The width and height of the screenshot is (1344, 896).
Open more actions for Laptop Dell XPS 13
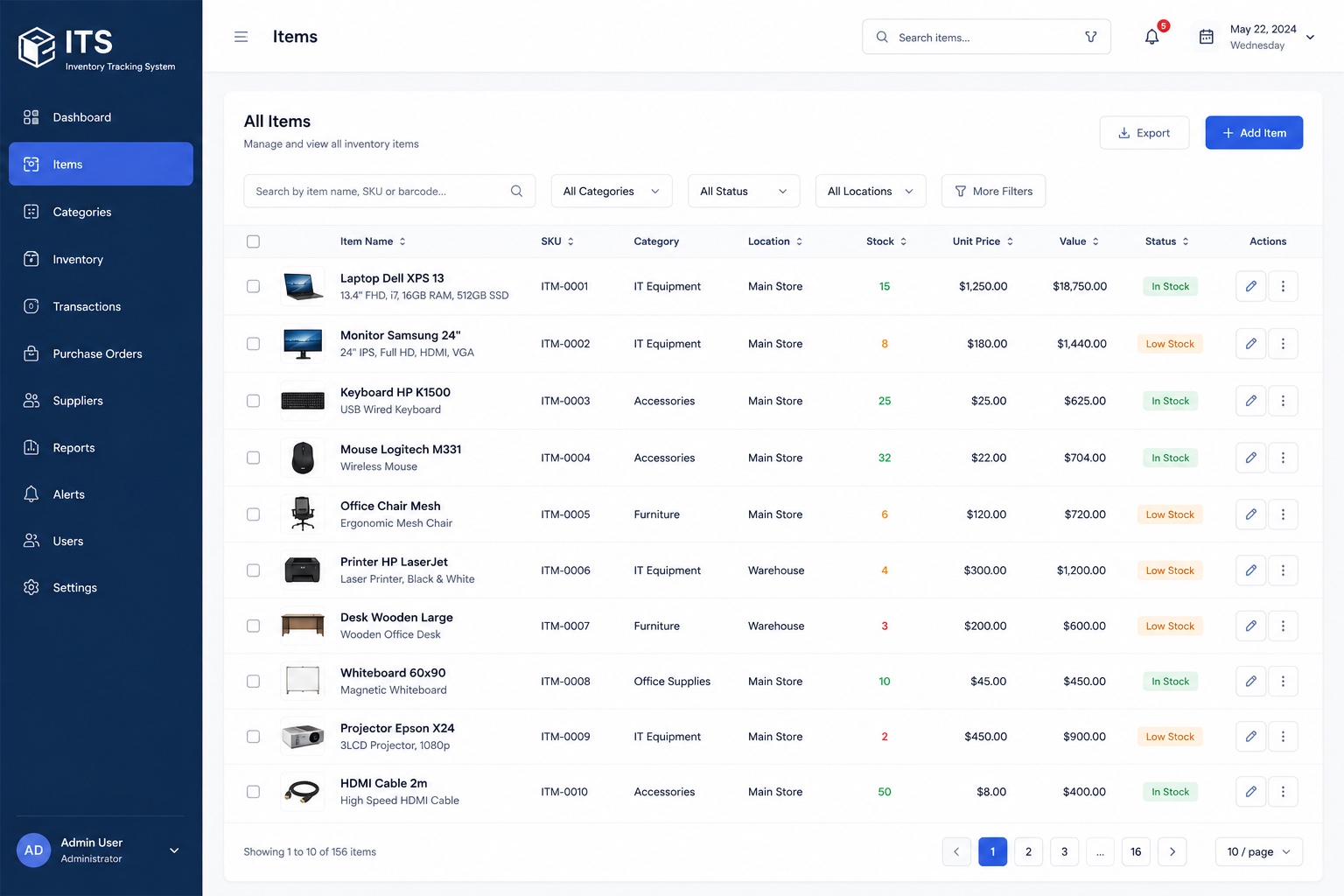(1283, 286)
